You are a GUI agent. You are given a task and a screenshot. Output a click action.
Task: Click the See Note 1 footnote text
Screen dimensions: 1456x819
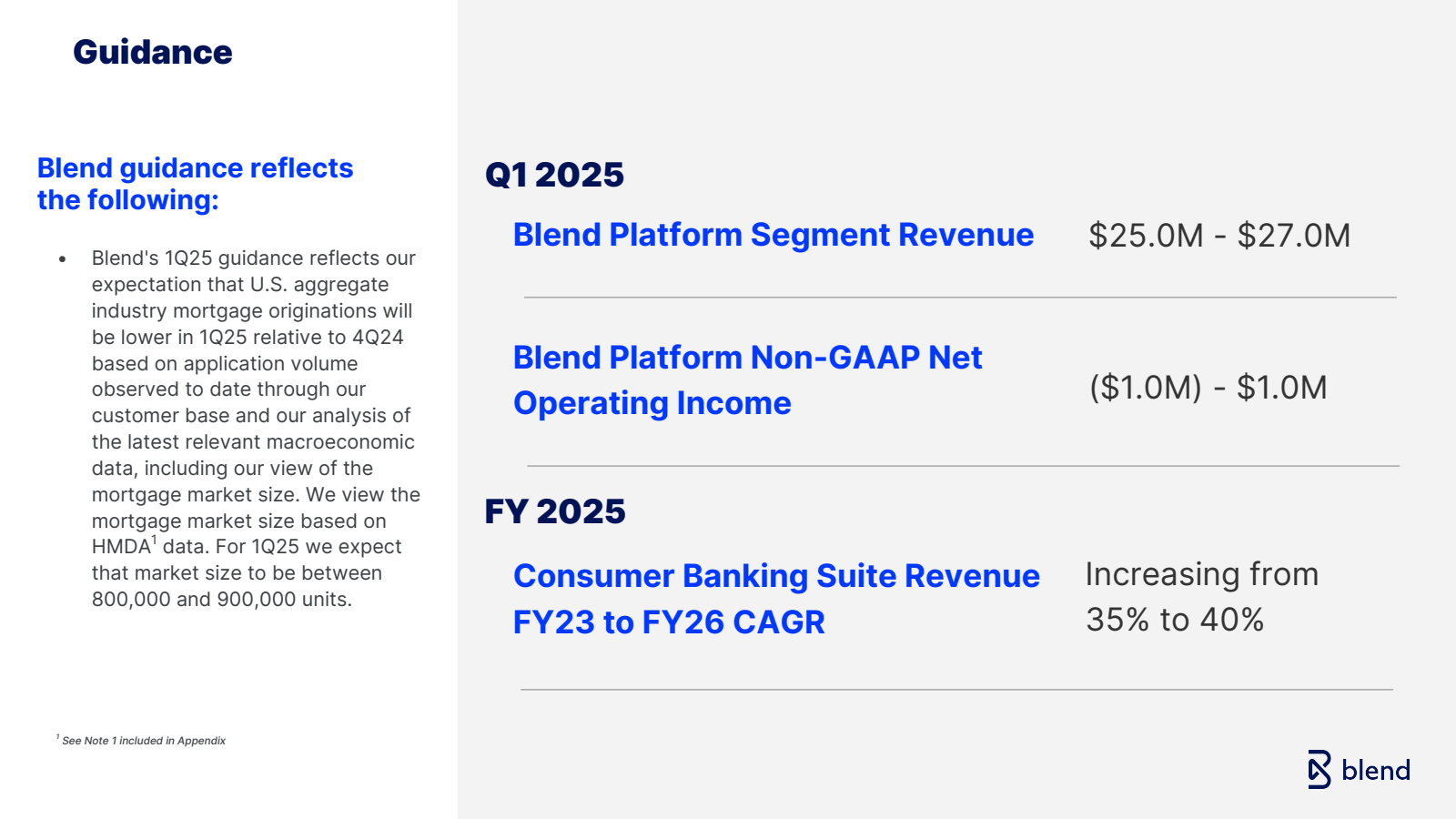click(141, 741)
